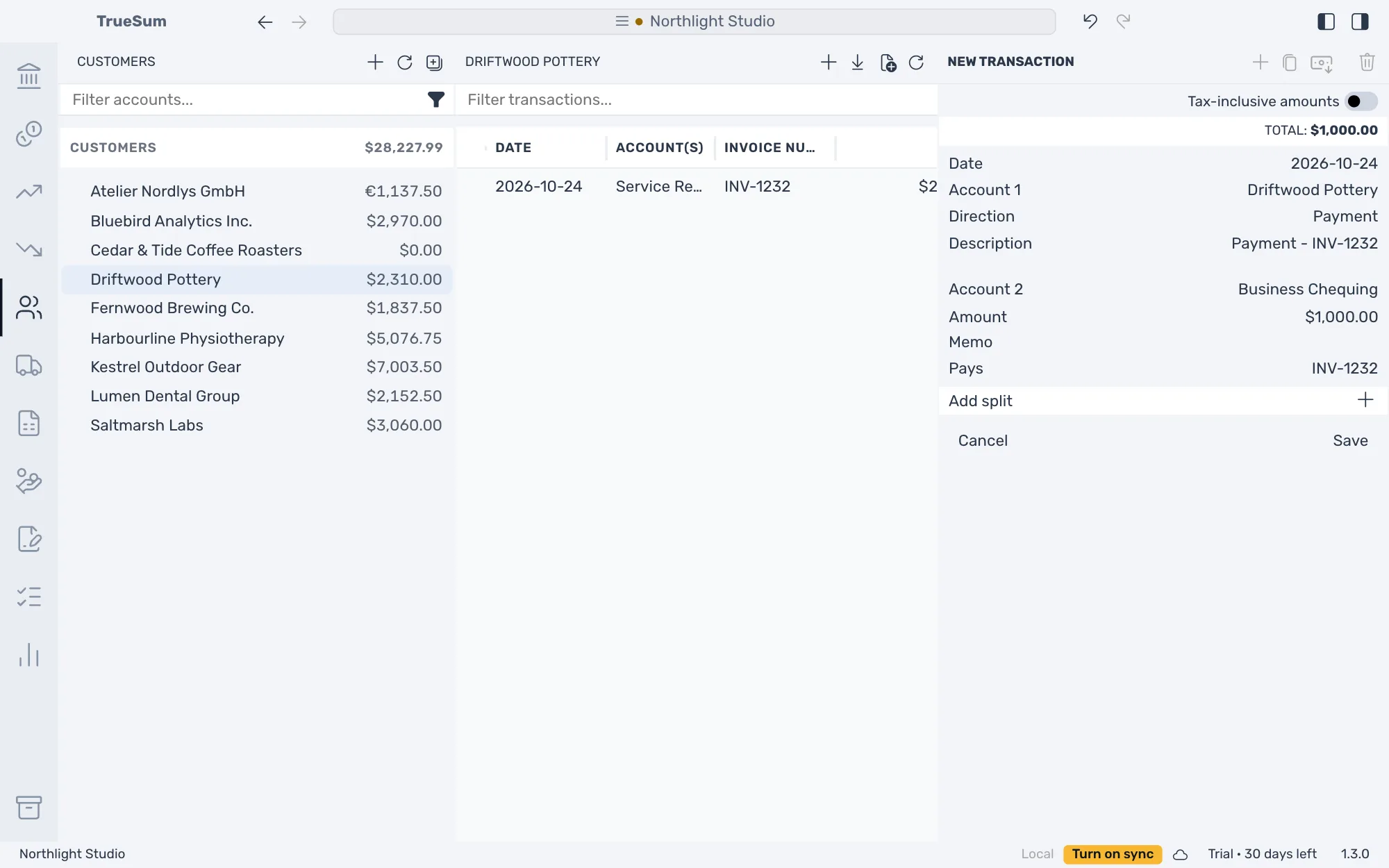The width and height of the screenshot is (1389, 868).
Task: Click the CUSTOMERS group header row
Action: point(256,147)
